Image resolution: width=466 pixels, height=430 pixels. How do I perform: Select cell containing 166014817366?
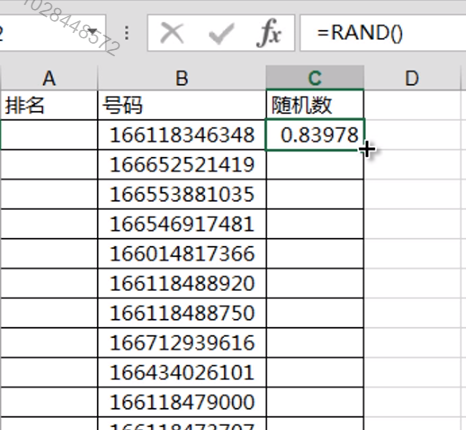(x=182, y=254)
